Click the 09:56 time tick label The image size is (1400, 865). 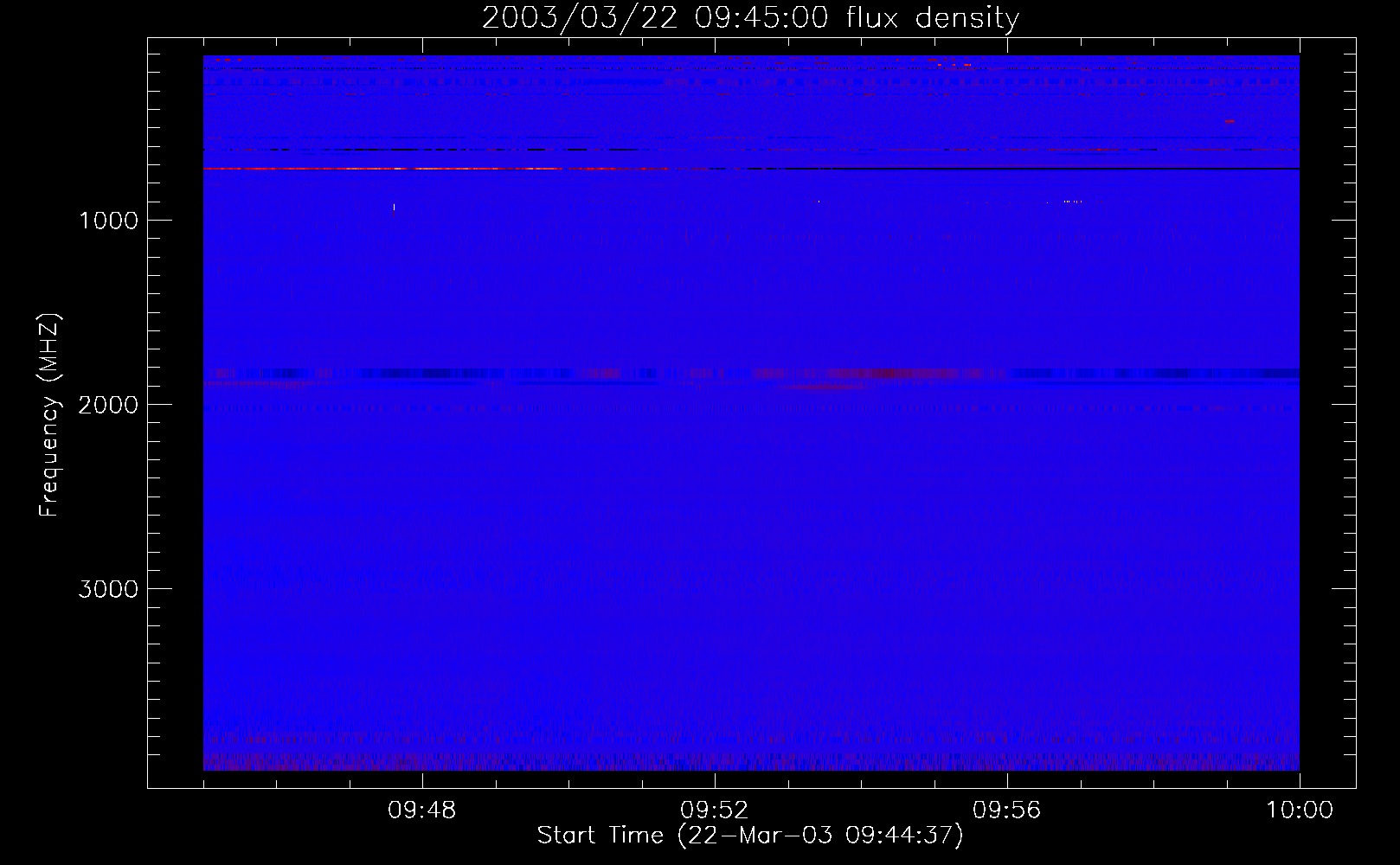(1007, 811)
